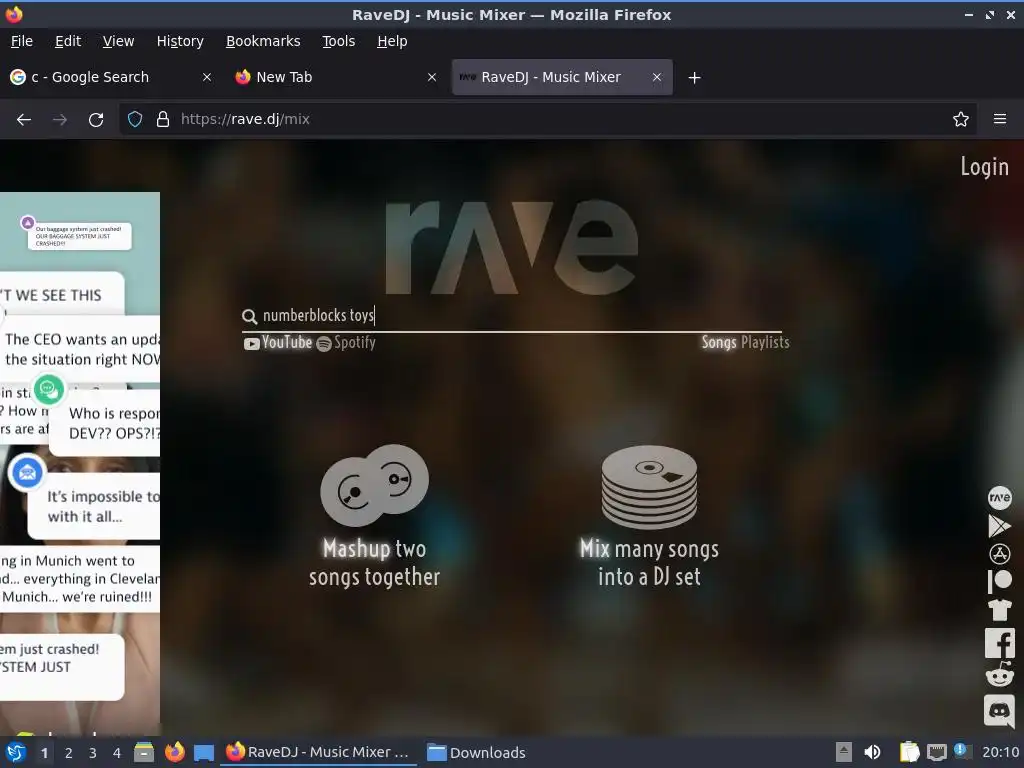Click the mashup two discs icon
The image size is (1024, 768).
374,485
